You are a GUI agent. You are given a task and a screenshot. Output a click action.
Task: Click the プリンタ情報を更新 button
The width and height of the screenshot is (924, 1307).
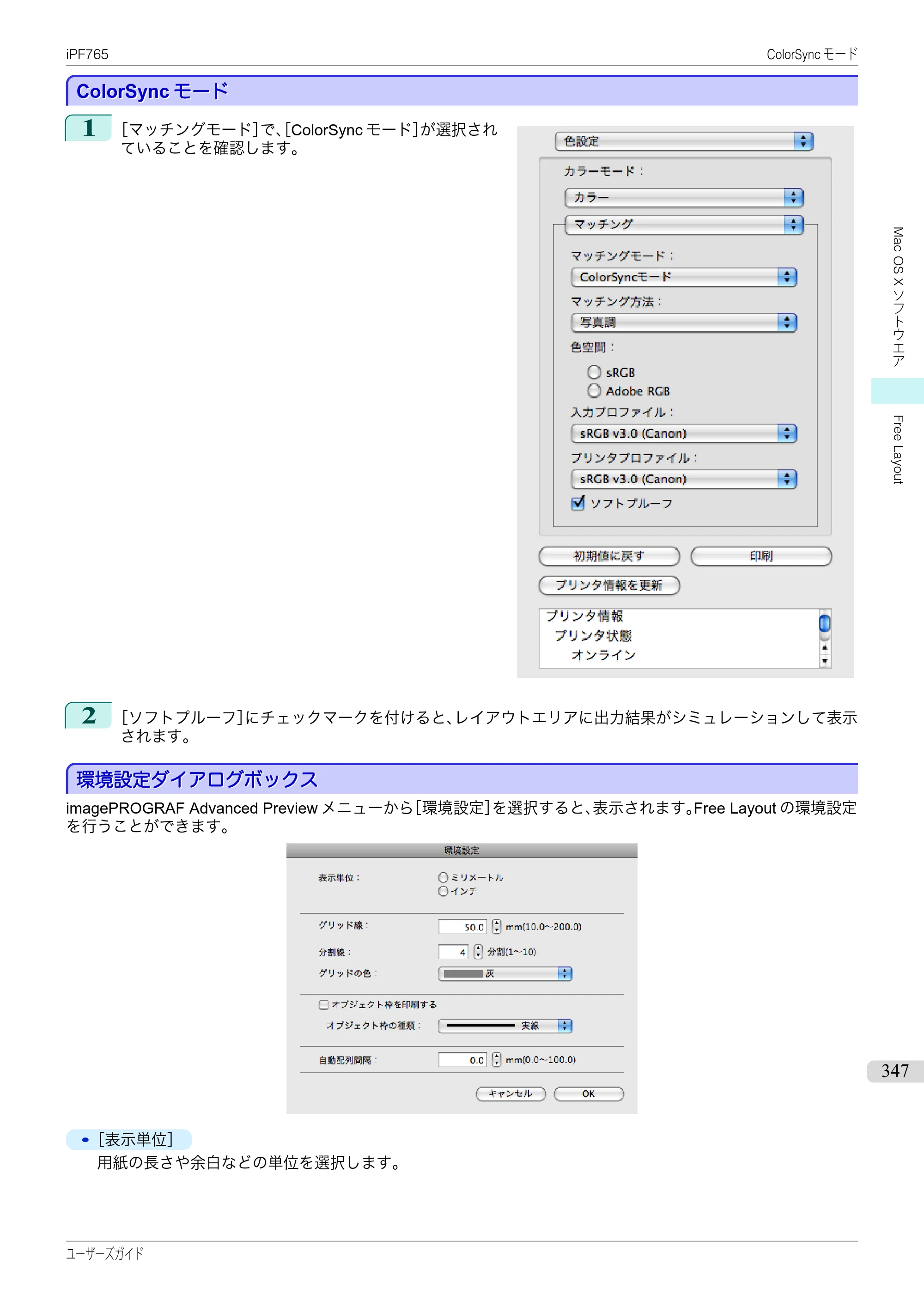coord(609,585)
